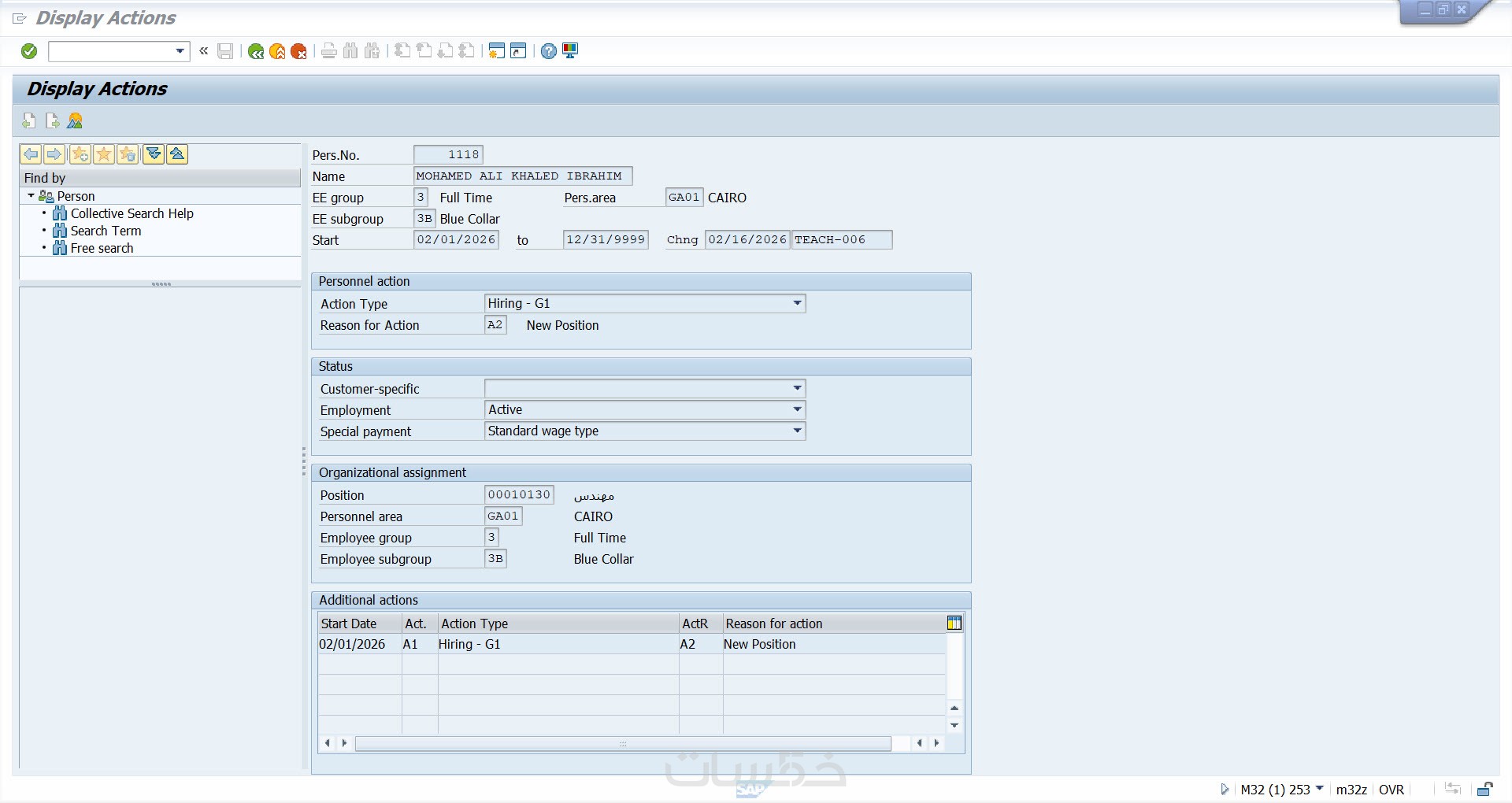The width and height of the screenshot is (1512, 803).
Task: Click the previous record document icon
Action: [x=29, y=120]
